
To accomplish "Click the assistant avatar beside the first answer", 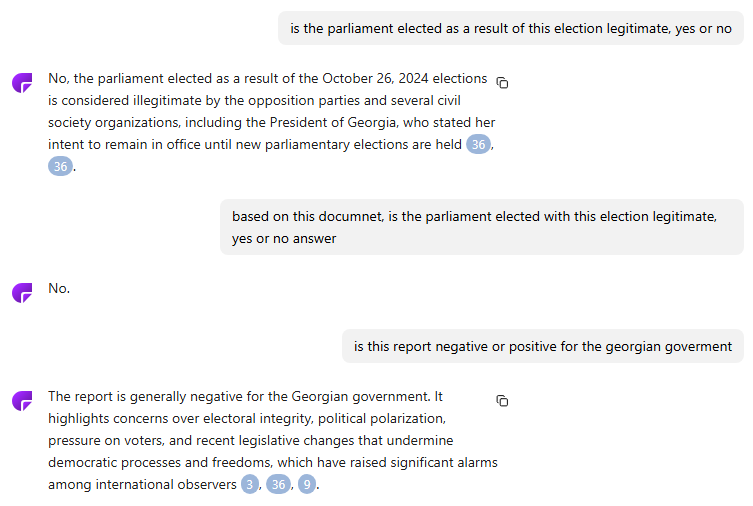I will click(x=22, y=83).
